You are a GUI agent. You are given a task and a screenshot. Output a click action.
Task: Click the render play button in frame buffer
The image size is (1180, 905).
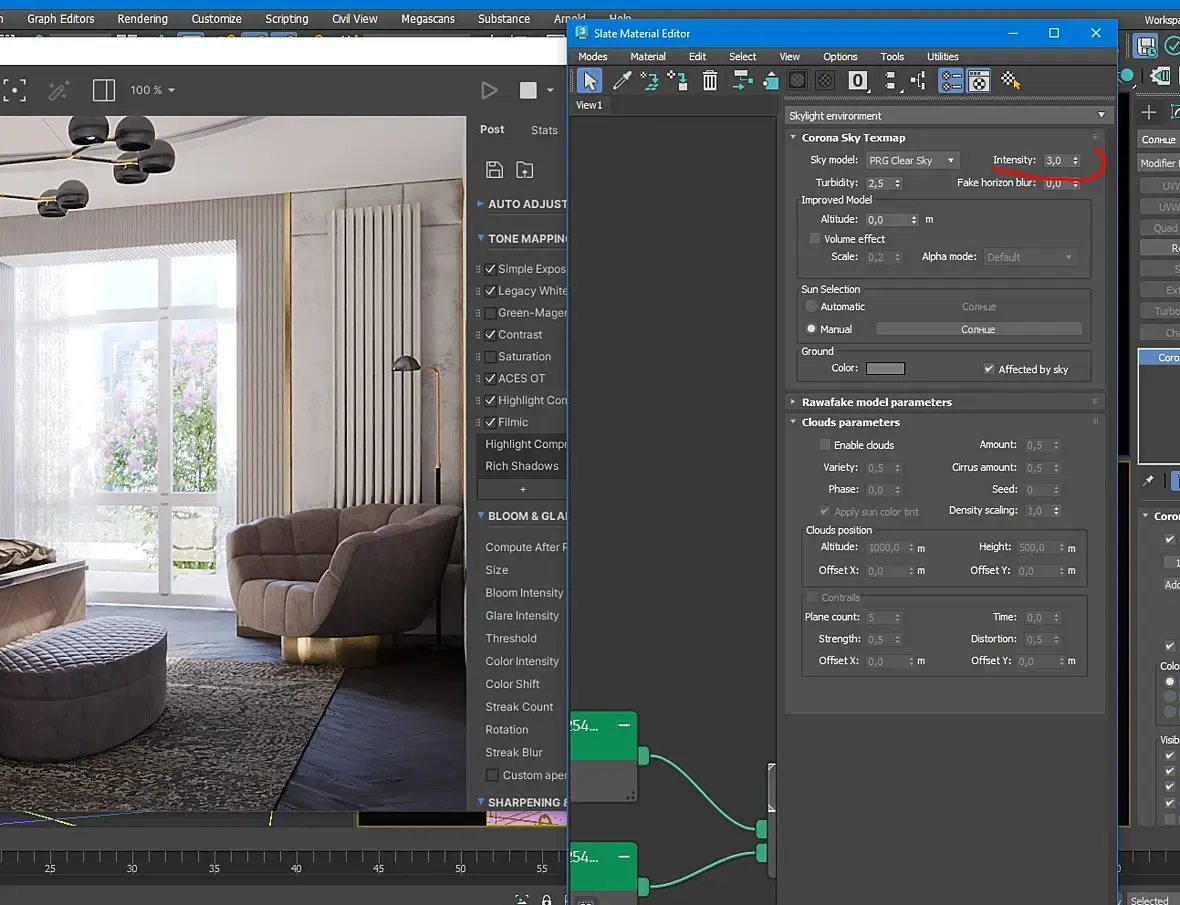pyautogui.click(x=489, y=91)
